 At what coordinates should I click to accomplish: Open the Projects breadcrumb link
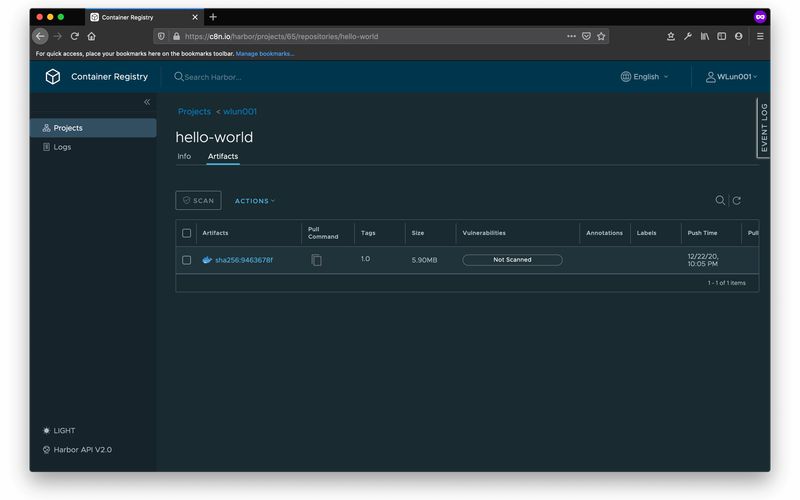[x=194, y=111]
